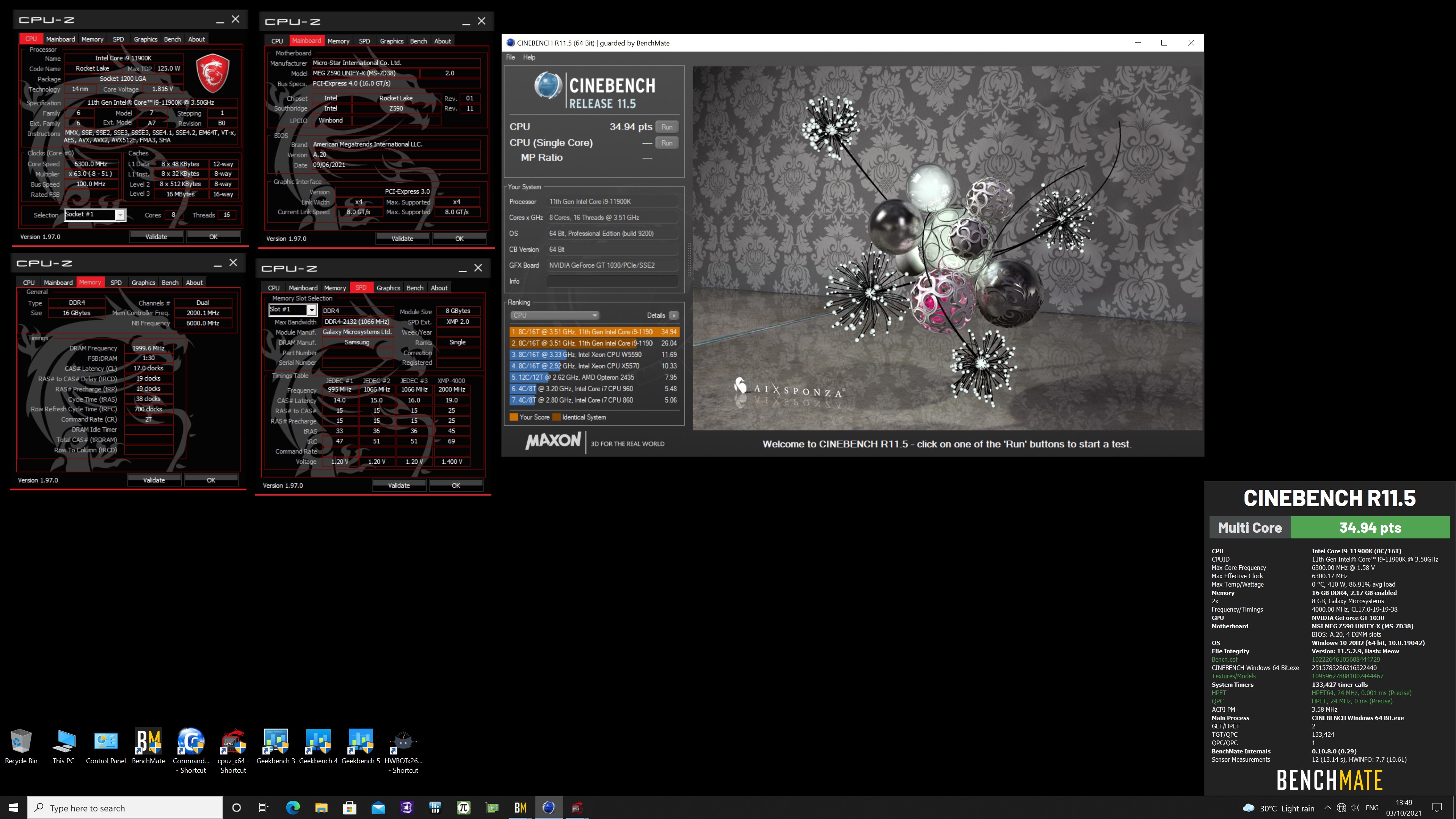
Task: Open Mail app from taskbar
Action: tap(378, 808)
